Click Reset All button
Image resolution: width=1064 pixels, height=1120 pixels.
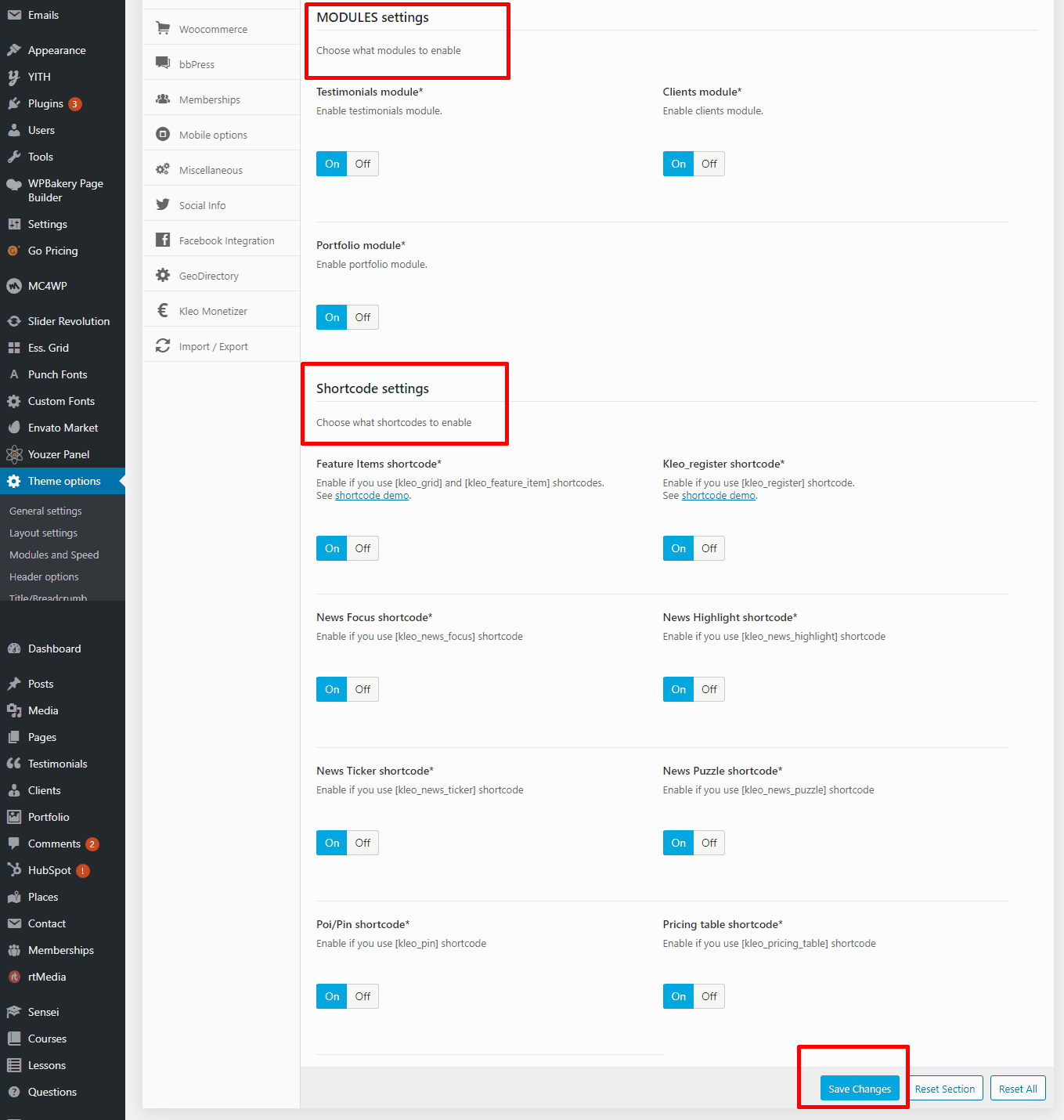click(1018, 1089)
